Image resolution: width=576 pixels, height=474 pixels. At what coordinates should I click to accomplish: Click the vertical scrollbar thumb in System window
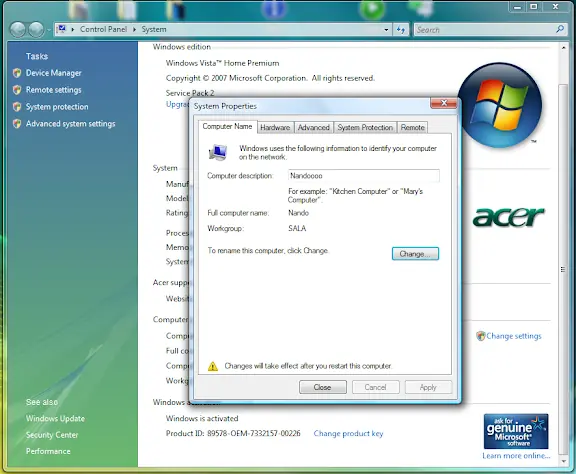[563, 269]
